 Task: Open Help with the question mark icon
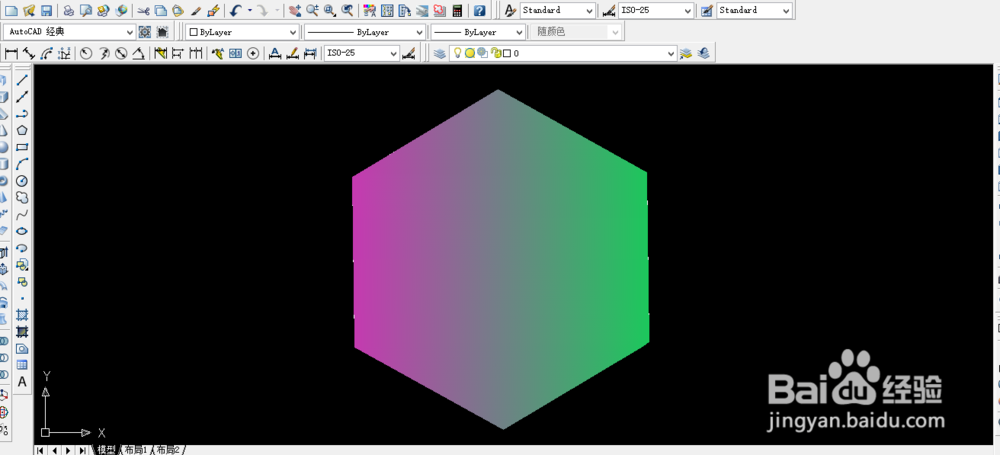[x=480, y=11]
